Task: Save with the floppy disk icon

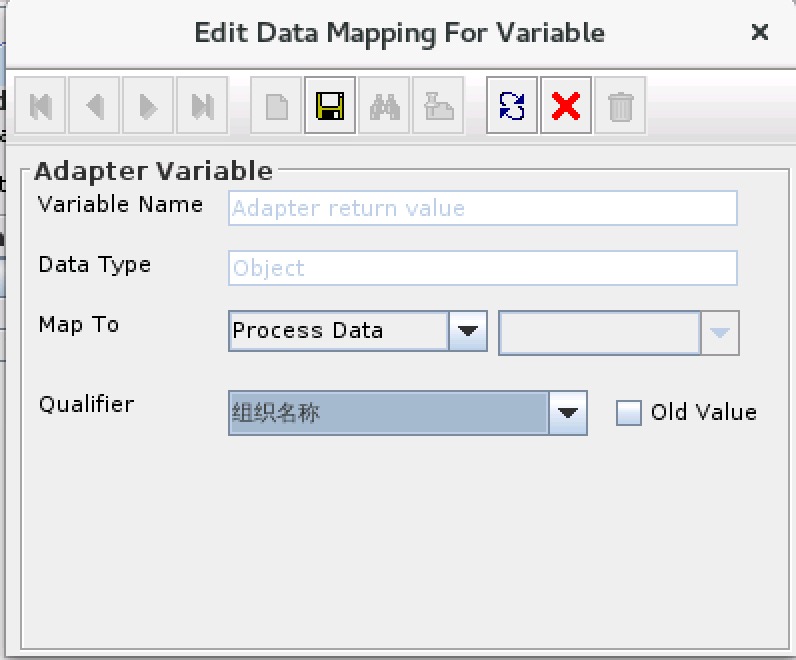Action: (x=330, y=106)
